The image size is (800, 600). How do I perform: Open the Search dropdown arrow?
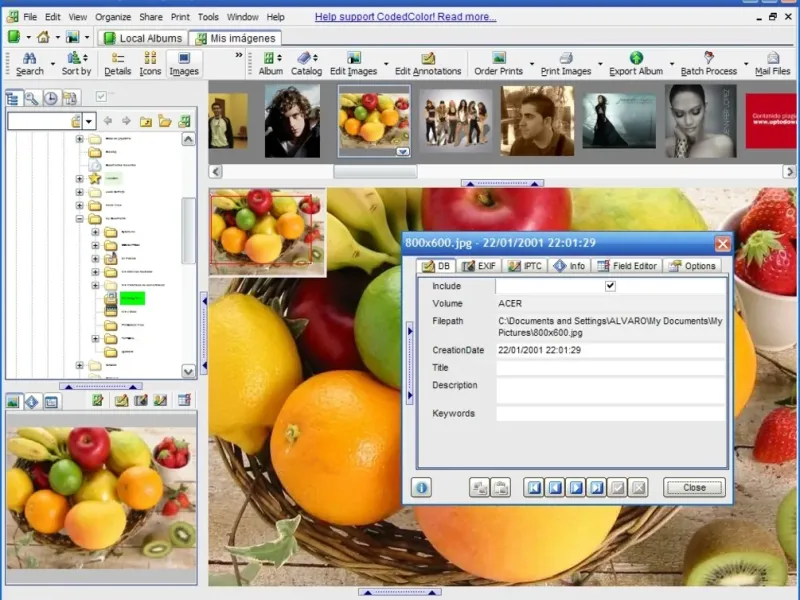point(53,64)
